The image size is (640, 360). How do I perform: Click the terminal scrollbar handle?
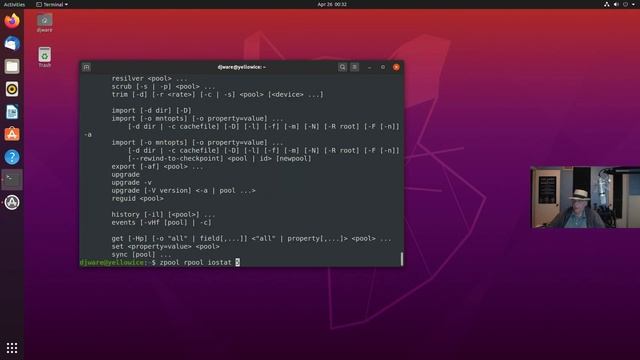[402, 259]
